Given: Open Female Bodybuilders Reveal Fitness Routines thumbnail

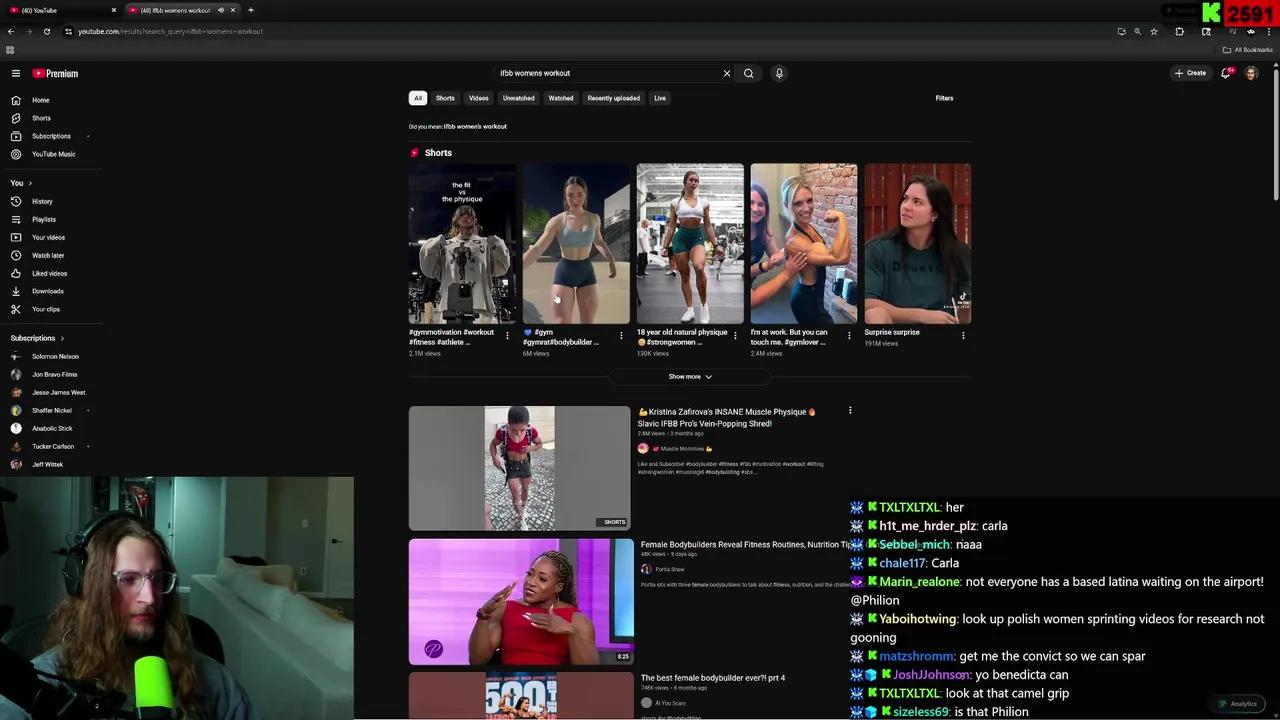Looking at the screenshot, I should click(521, 602).
